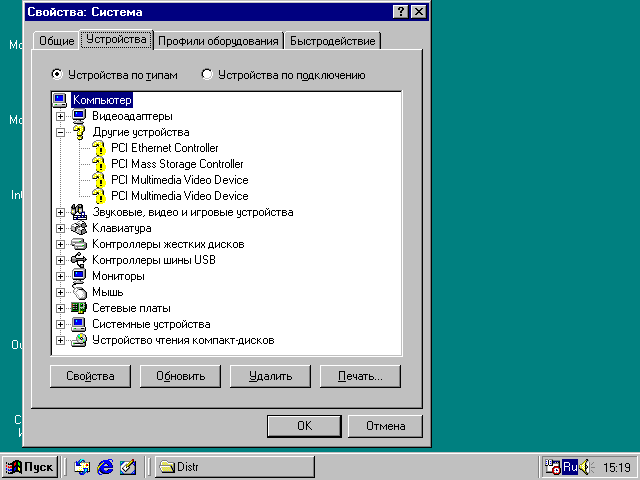Click the Звуковые, видео и игровые устройства icon
Image resolution: width=640 pixels, height=480 pixels.
pos(79,212)
